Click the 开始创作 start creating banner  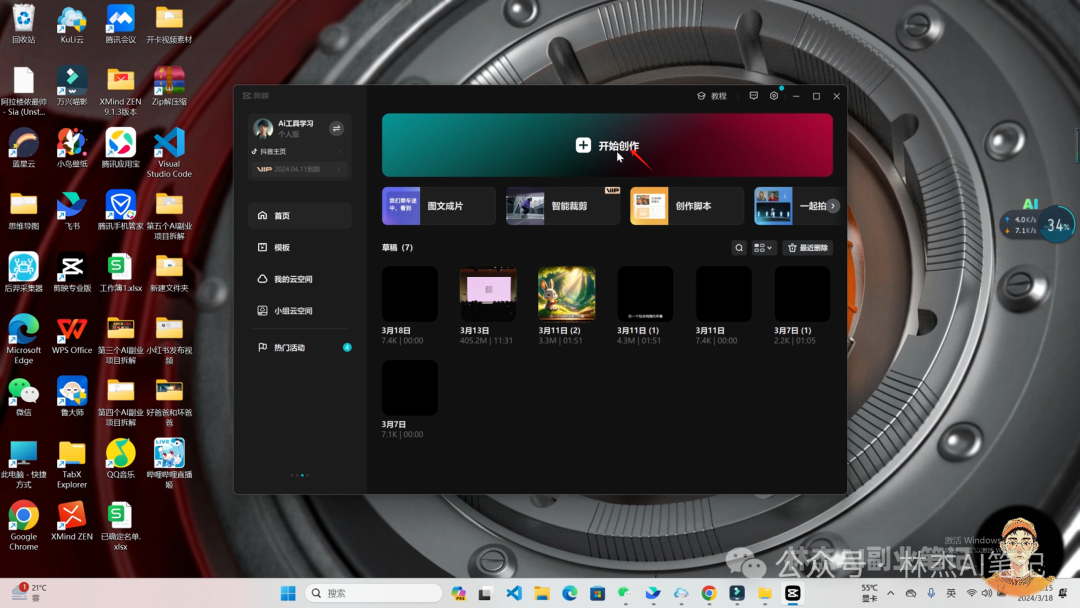[607, 145]
